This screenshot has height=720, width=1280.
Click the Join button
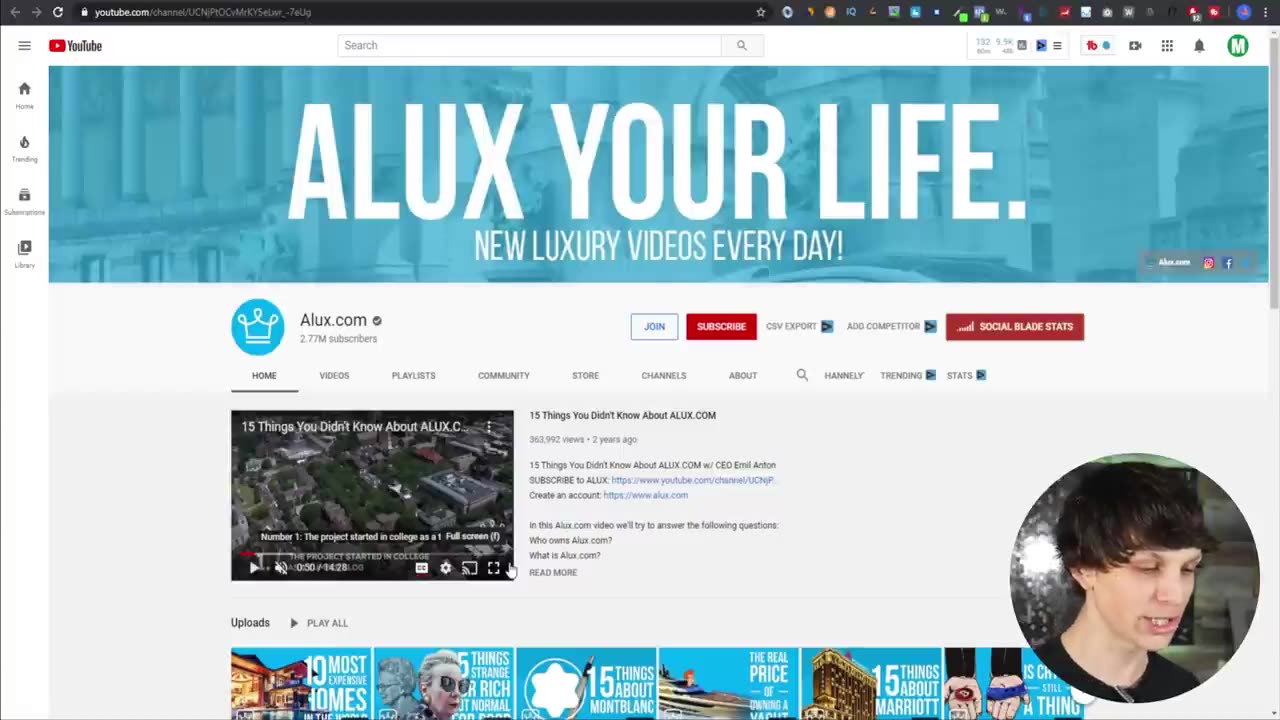pyautogui.click(x=654, y=326)
